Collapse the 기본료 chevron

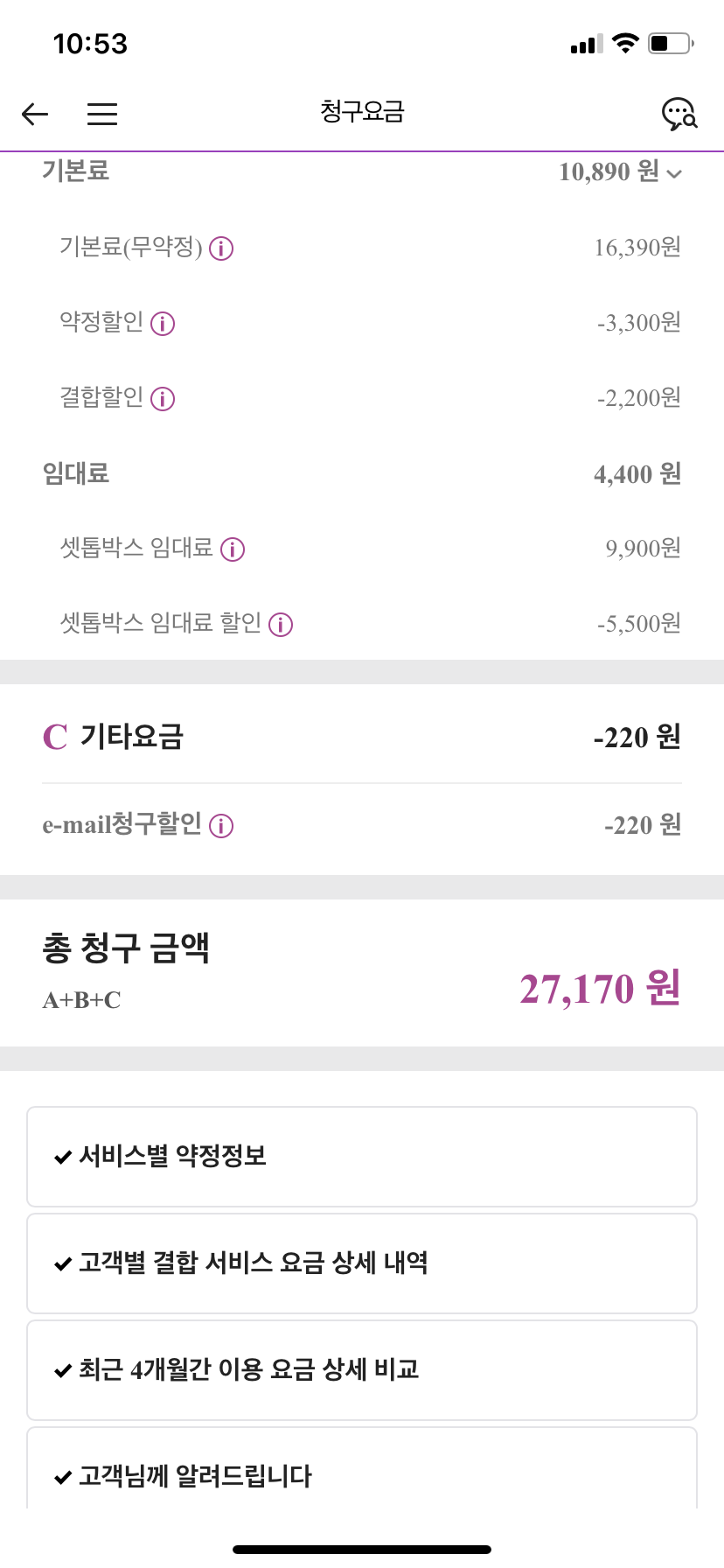coord(674,173)
